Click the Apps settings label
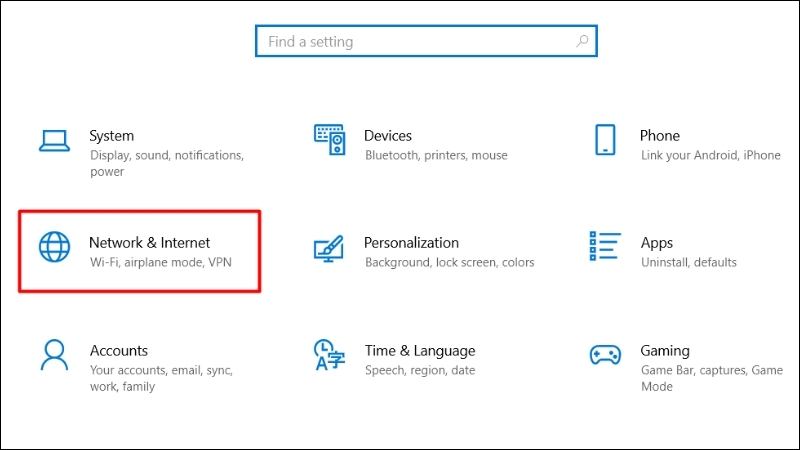This screenshot has width=800, height=450. pos(657,243)
